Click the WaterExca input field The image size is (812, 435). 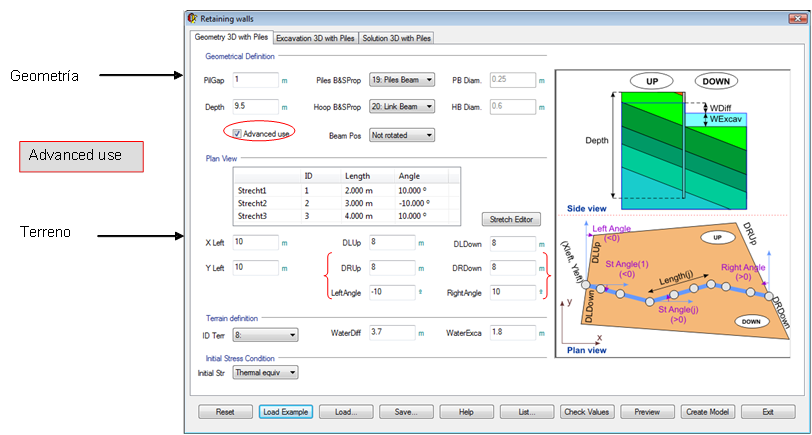click(x=513, y=333)
